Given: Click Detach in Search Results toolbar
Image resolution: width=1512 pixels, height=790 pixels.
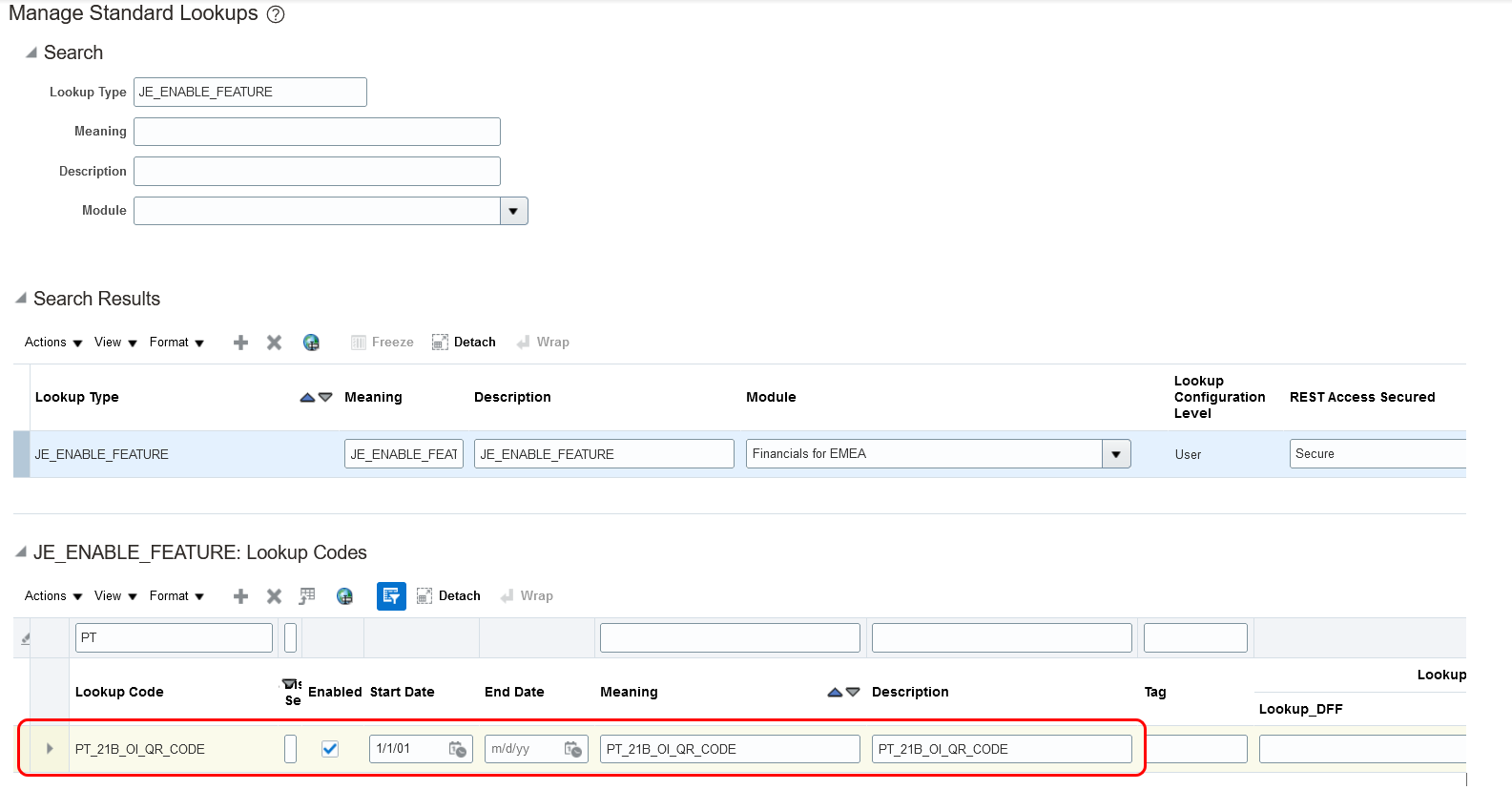Looking at the screenshot, I should point(465,343).
